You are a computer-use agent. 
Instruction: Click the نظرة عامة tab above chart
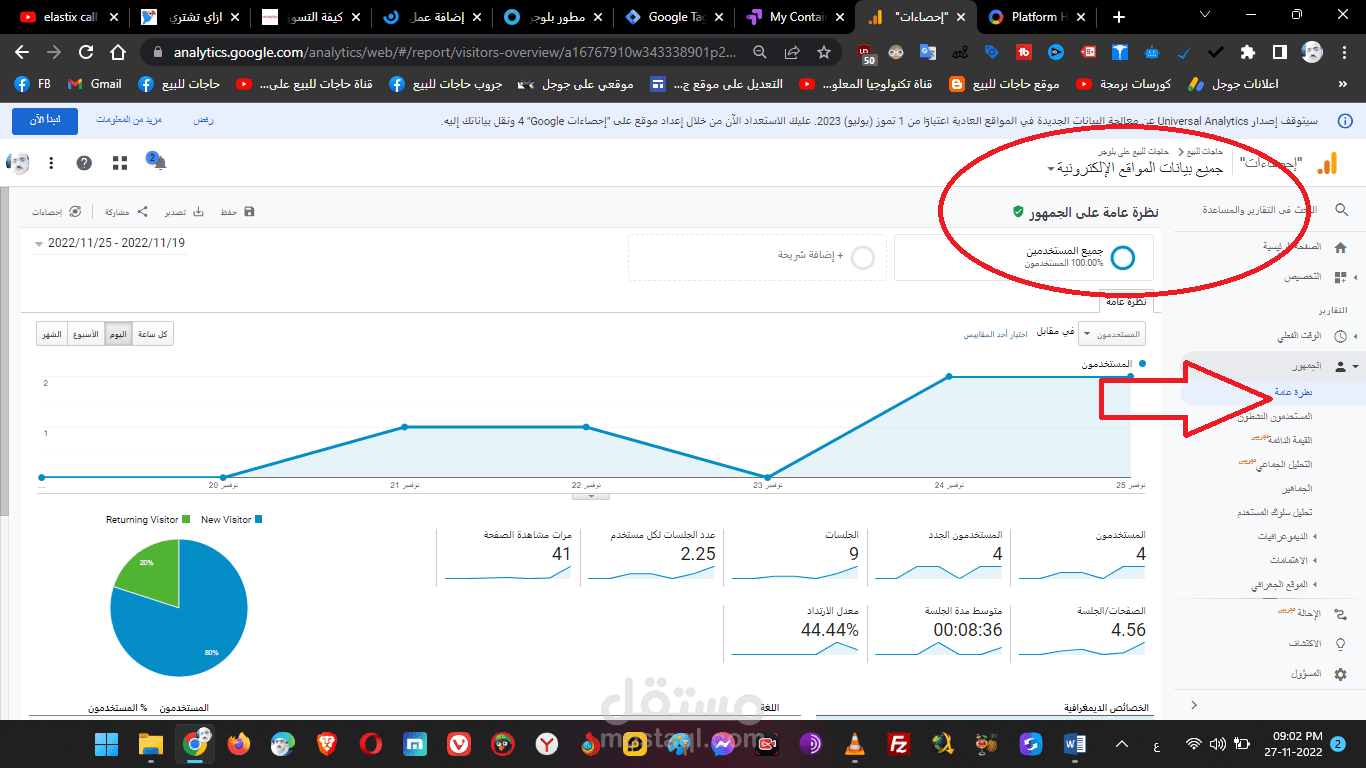pyautogui.click(x=1126, y=302)
